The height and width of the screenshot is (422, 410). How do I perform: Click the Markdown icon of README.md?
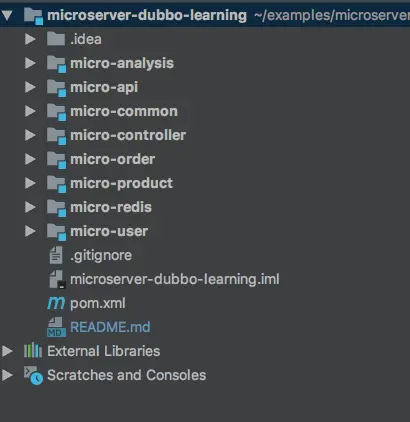56,327
